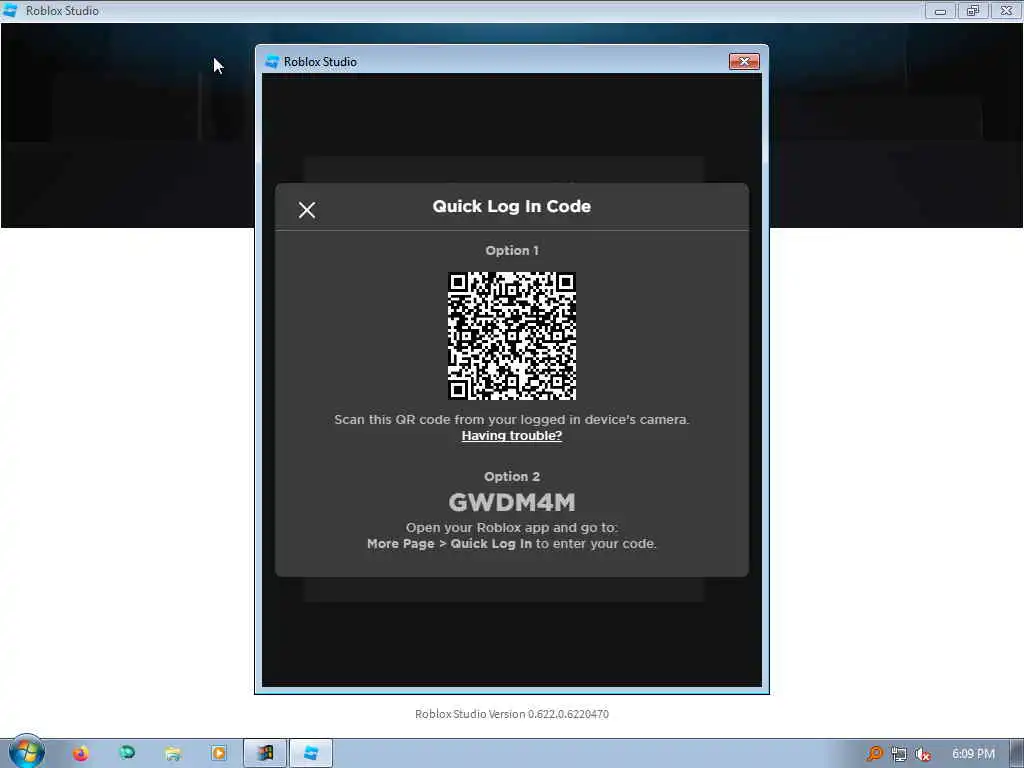Viewport: 1024px width, 768px height.
Task: Open the Having trouble? link
Action: [x=511, y=436]
